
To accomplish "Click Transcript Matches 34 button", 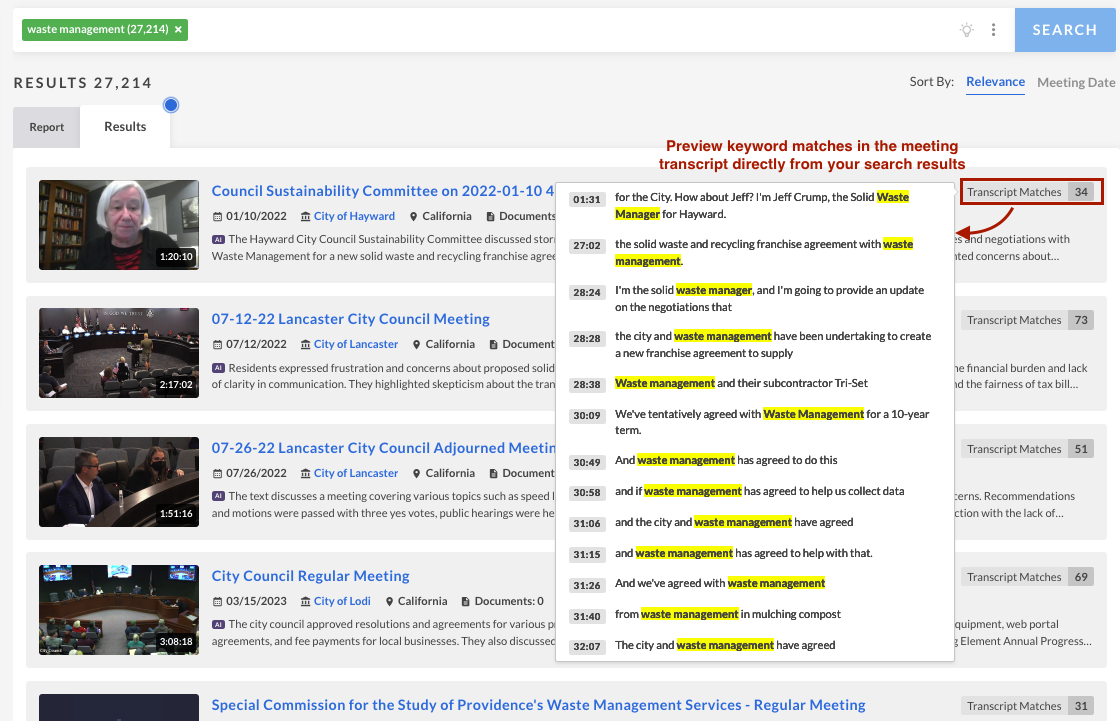I will [x=1027, y=192].
